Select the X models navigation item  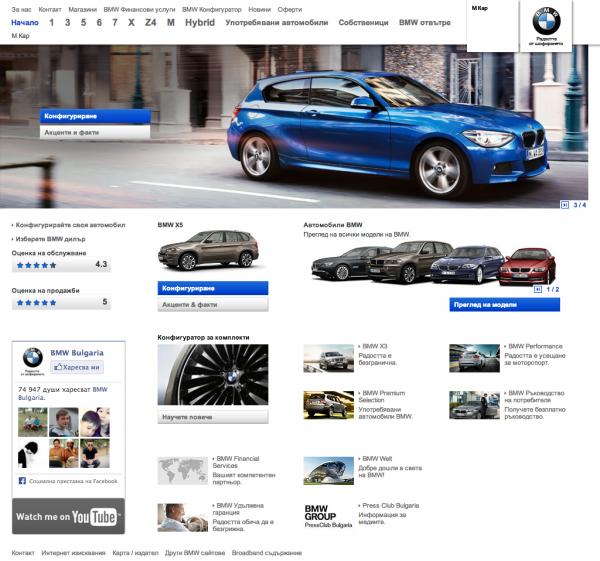coord(131,23)
